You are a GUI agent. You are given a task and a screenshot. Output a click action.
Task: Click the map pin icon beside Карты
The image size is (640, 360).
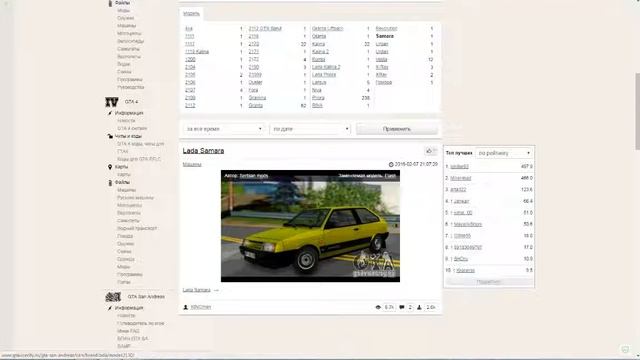[110, 167]
